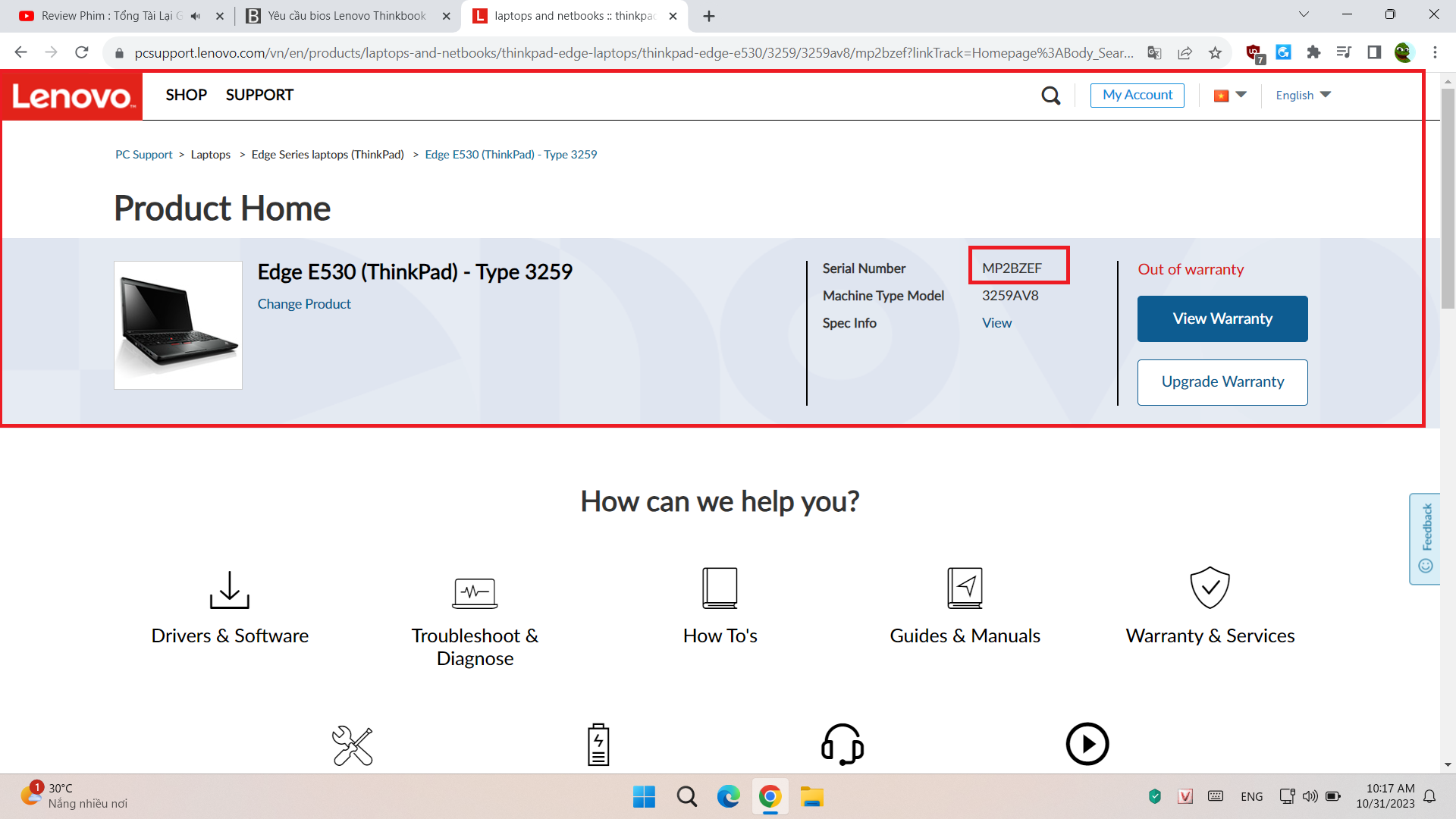Open Troubleshoot & Diagnose laptop icon

pyautogui.click(x=475, y=591)
